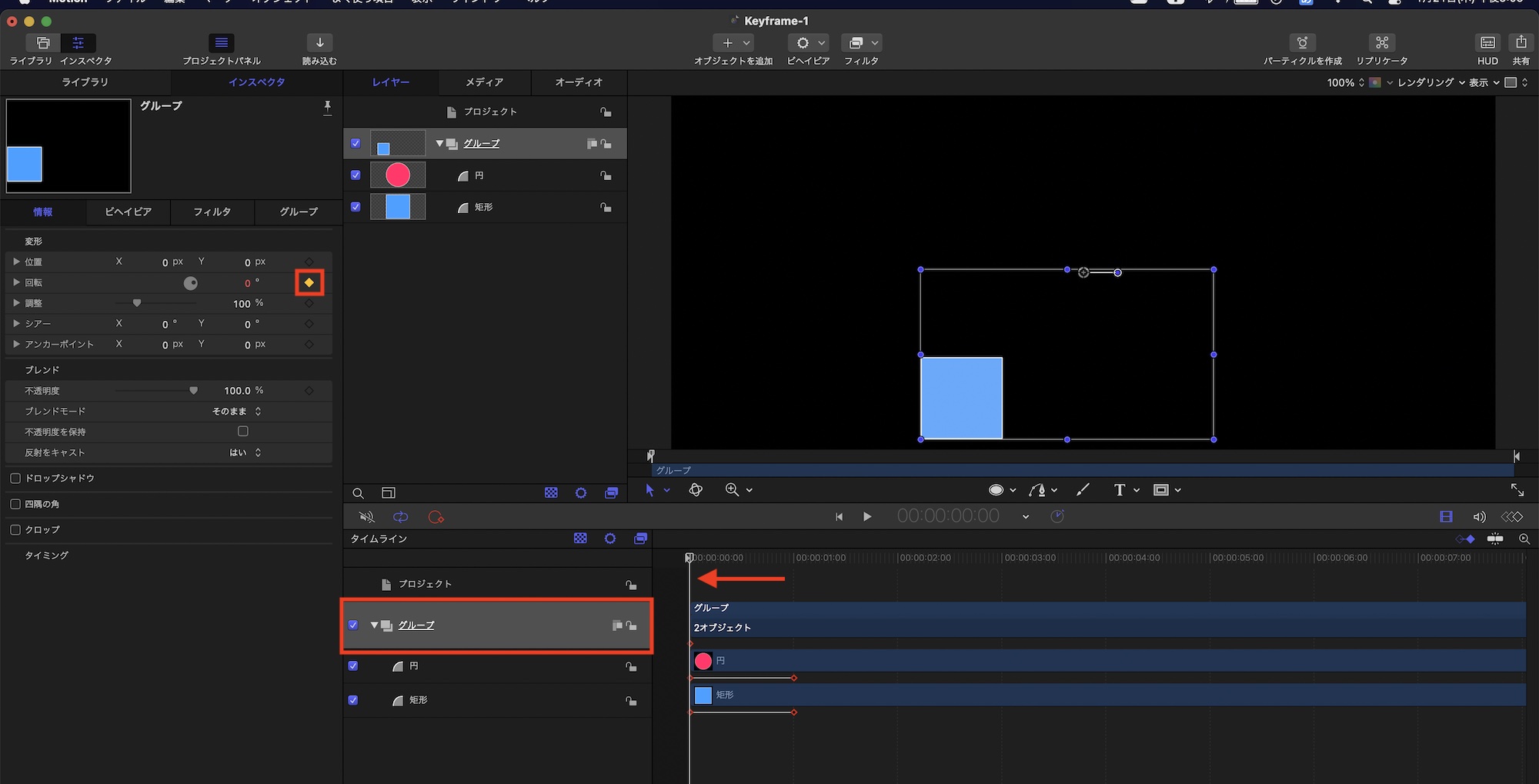Adjust the Opacity (不透明度) slider
1539x784 pixels.
pos(193,391)
